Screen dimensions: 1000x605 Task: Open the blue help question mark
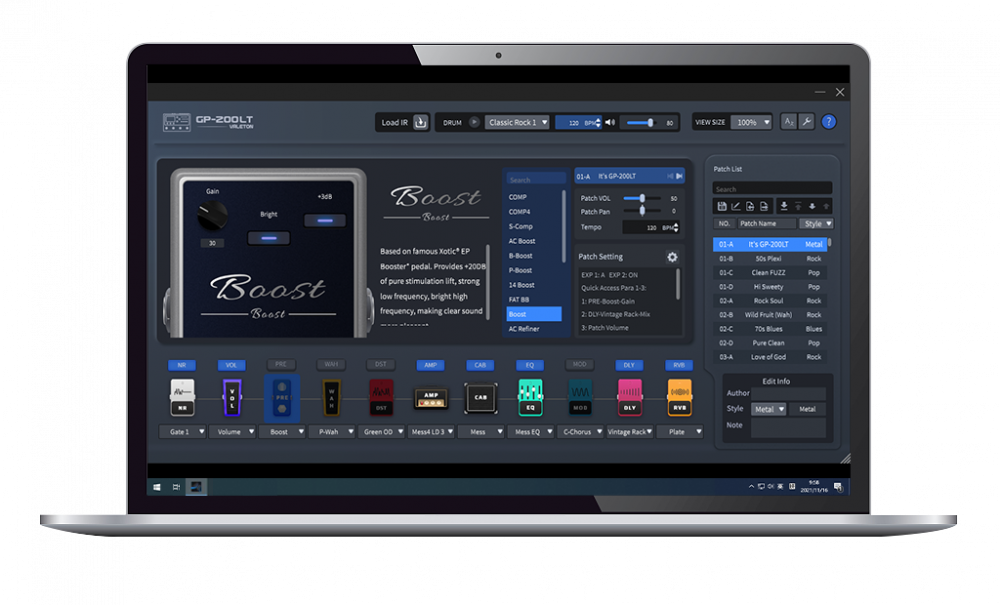828,122
